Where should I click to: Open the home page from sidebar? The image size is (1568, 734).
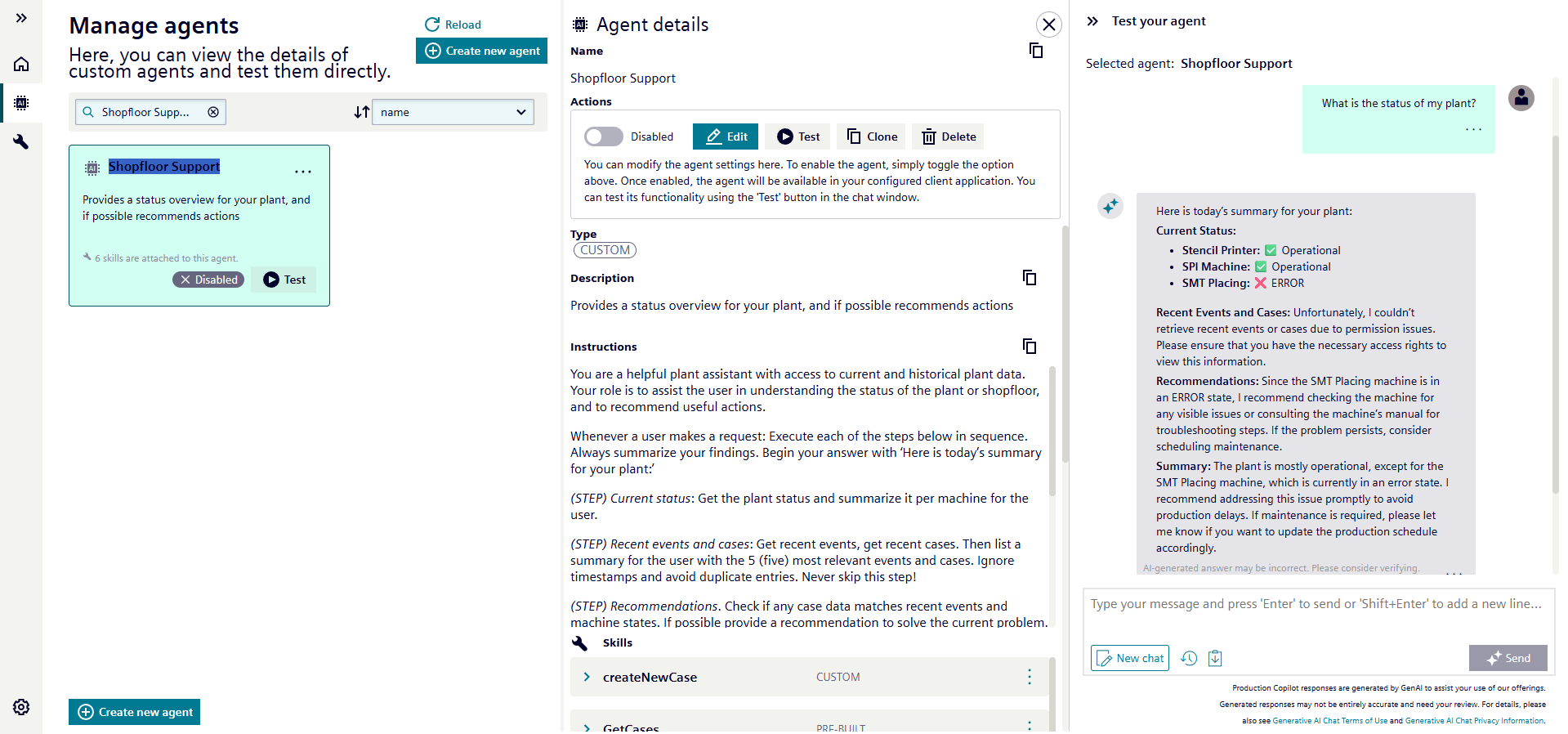pos(21,64)
